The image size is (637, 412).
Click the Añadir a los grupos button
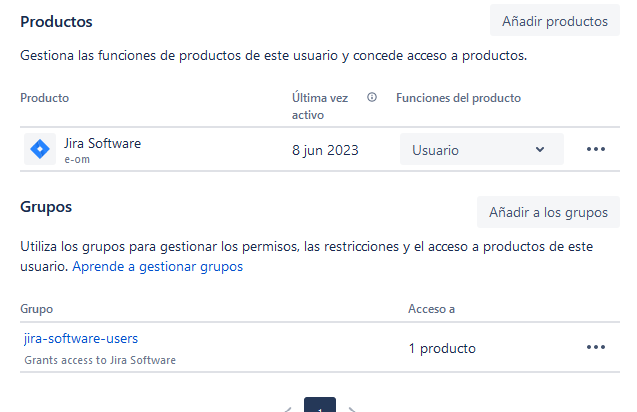tap(548, 212)
